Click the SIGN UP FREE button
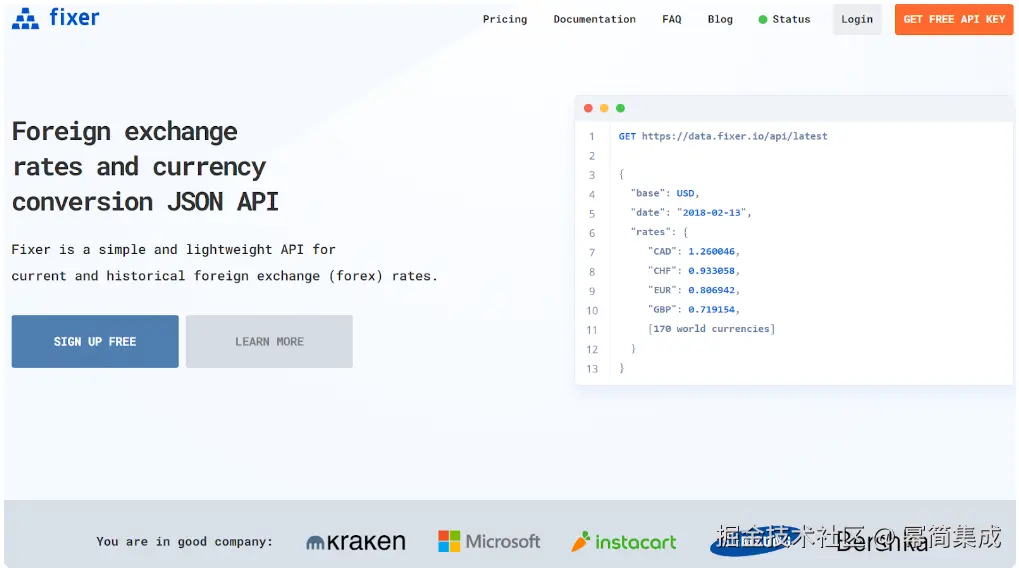This screenshot has height=568, width=1019. 95,341
